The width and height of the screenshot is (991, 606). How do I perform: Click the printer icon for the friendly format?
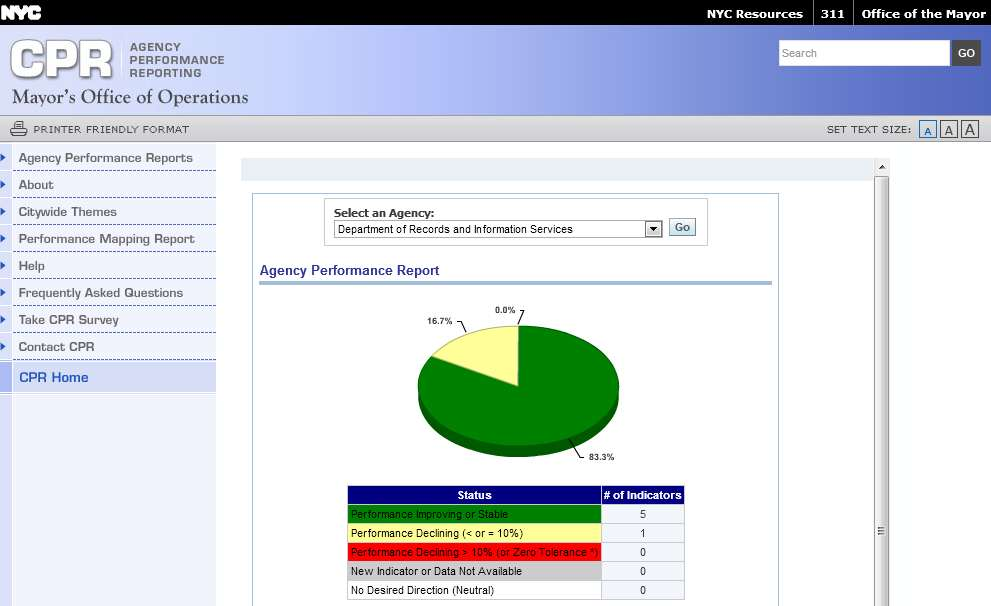point(18,129)
